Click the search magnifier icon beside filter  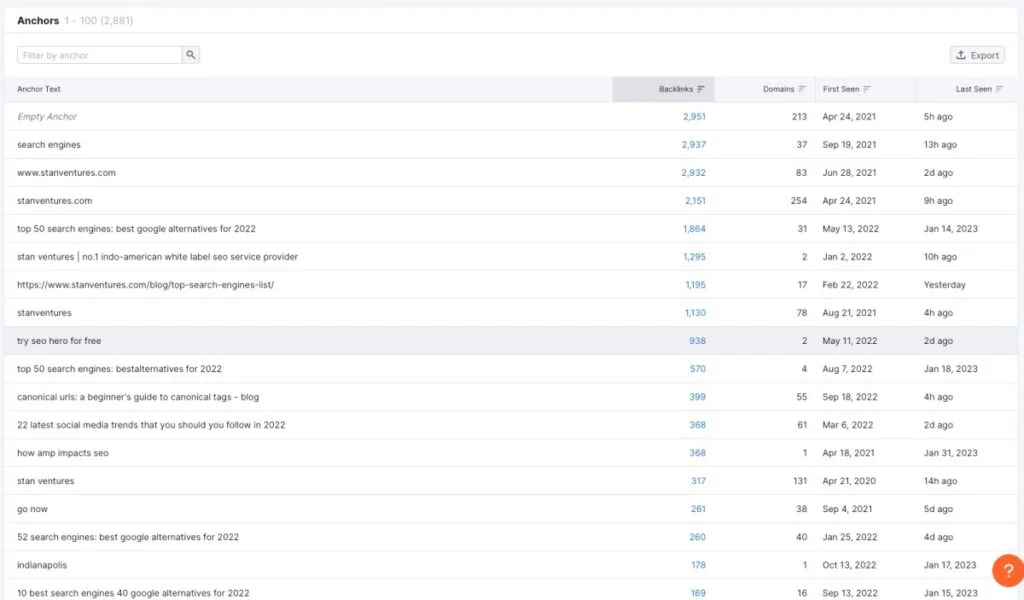pos(191,55)
